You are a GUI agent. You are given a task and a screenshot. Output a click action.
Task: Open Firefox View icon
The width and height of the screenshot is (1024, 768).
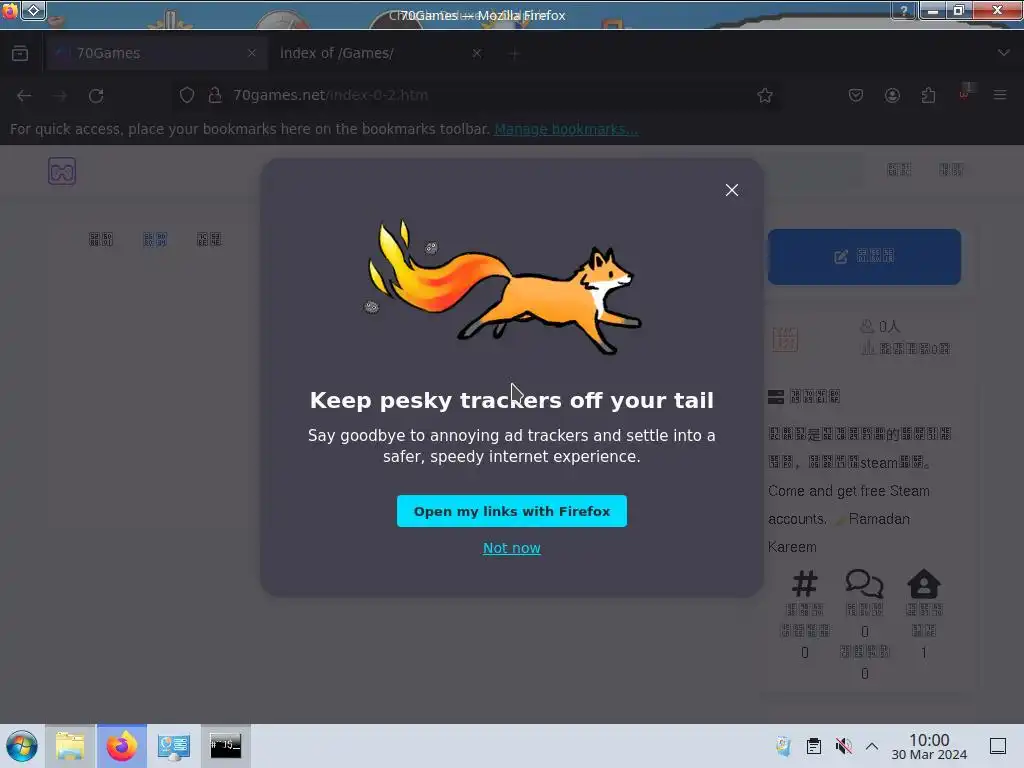tap(20, 54)
